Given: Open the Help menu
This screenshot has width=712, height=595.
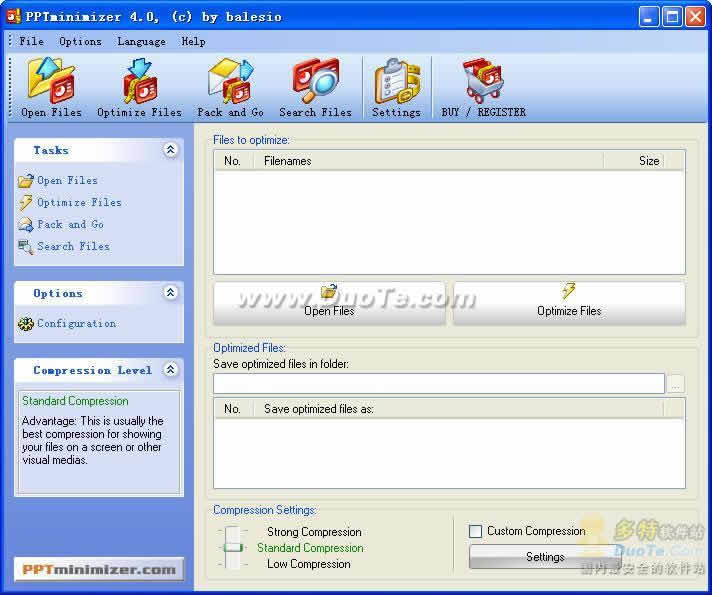Looking at the screenshot, I should click(193, 41).
